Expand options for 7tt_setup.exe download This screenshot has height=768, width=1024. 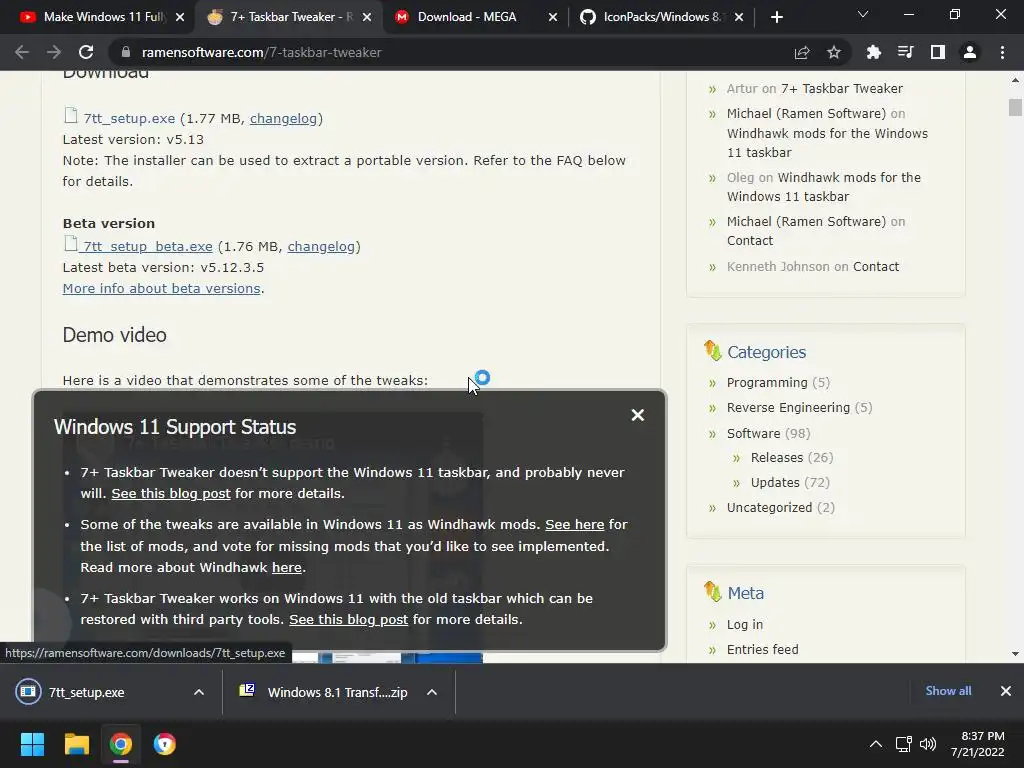tap(199, 692)
